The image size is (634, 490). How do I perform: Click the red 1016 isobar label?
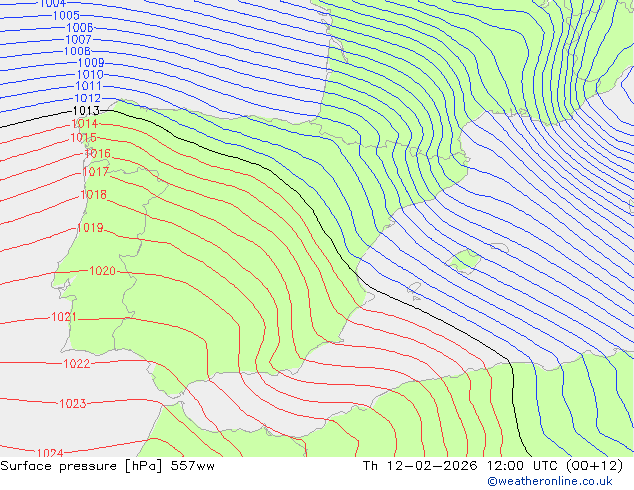[x=97, y=154]
